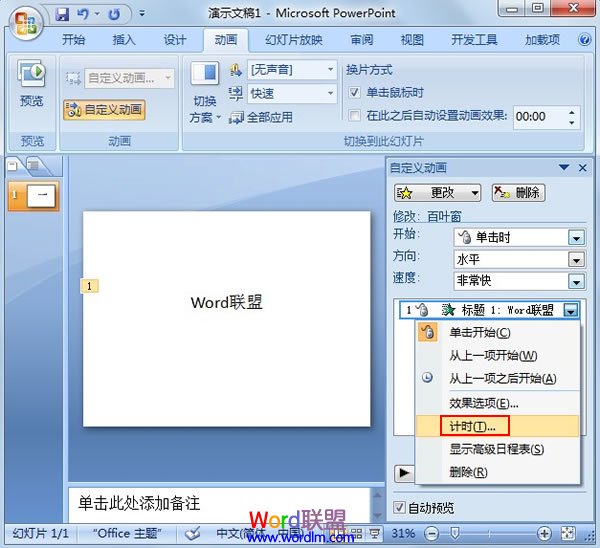This screenshot has height=548, width=600.
Task: Enable 在此之后自动设置动画效果 checkbox
Action: [x=354, y=116]
